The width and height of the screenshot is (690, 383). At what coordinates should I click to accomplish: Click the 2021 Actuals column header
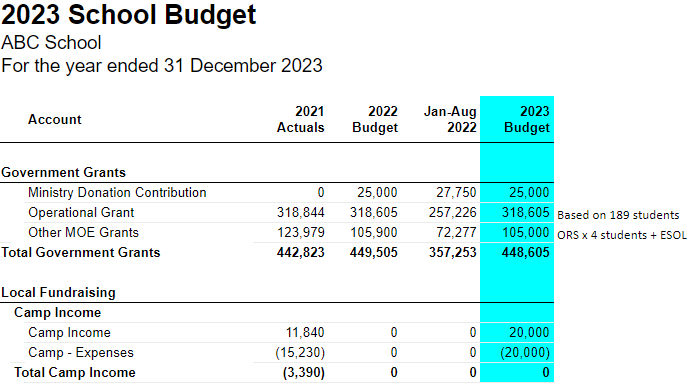[x=301, y=119]
